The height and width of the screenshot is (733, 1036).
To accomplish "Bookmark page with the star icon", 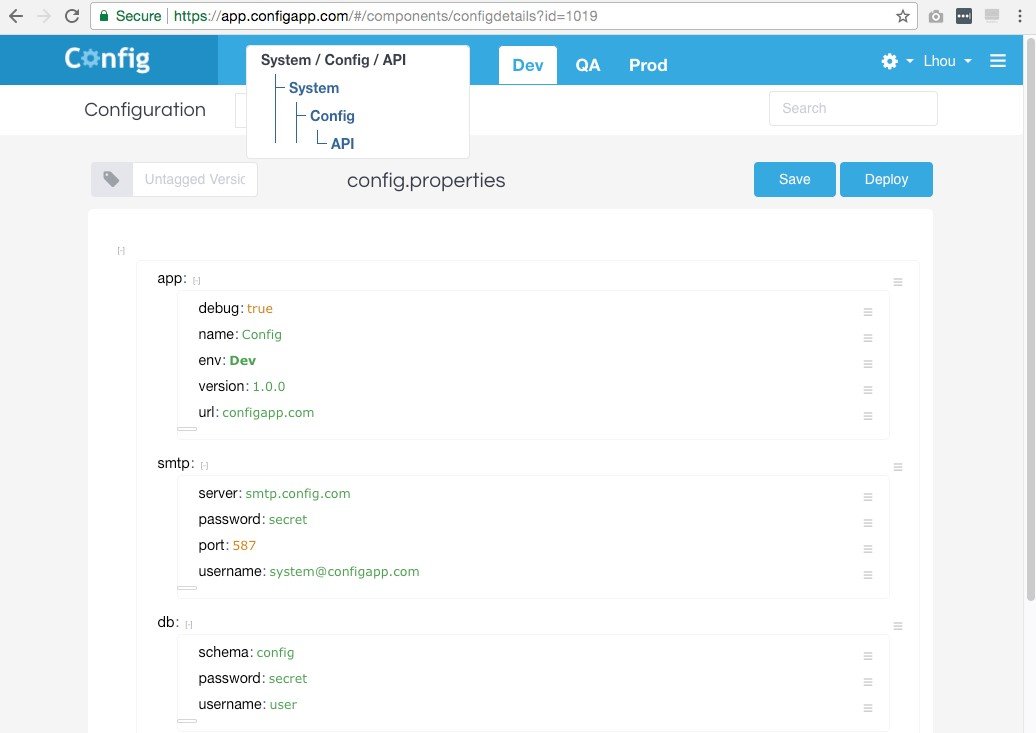I will (x=903, y=16).
